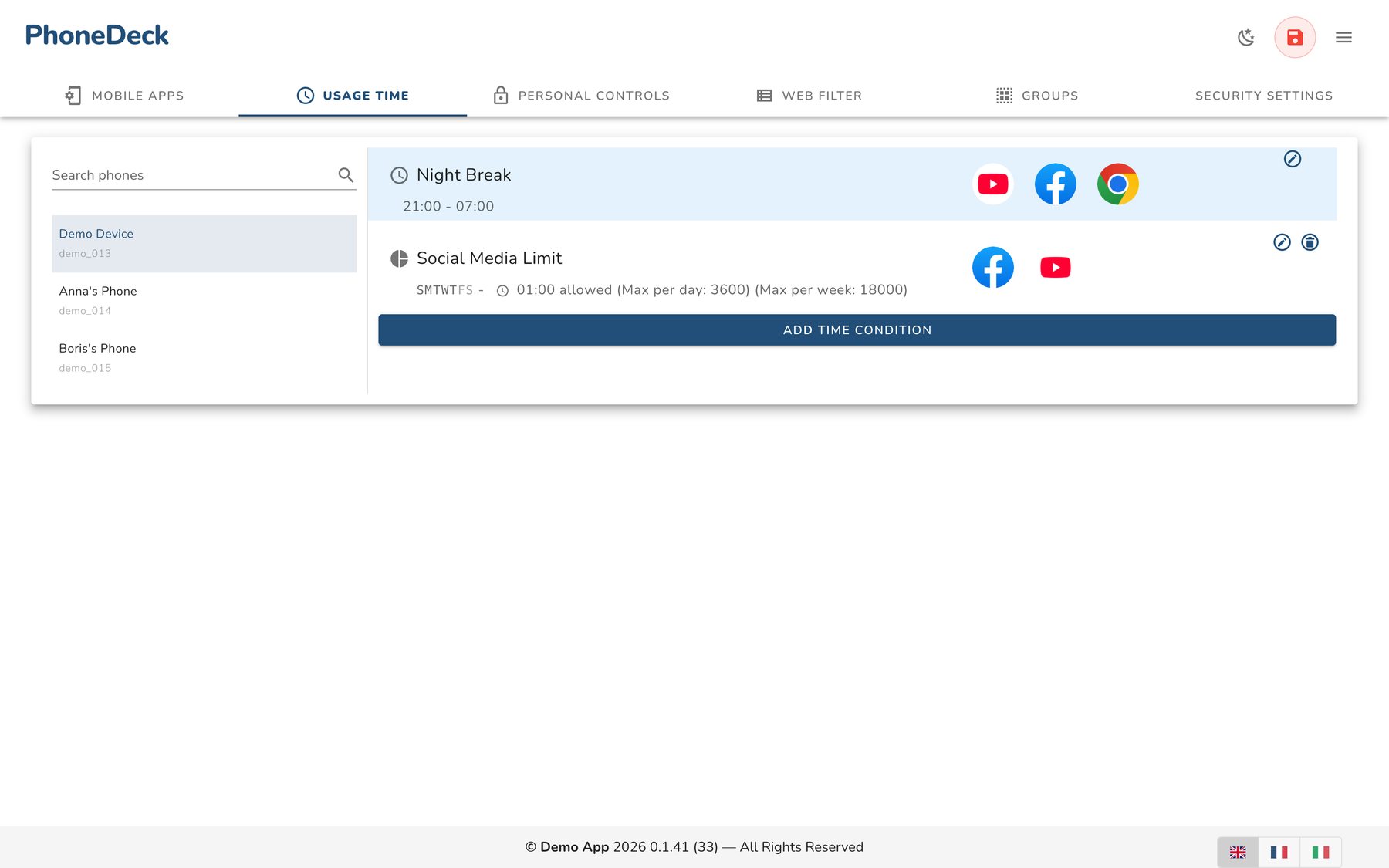This screenshot has width=1389, height=868.
Task: Click the SMTWTFS weekday text
Action: point(444,290)
